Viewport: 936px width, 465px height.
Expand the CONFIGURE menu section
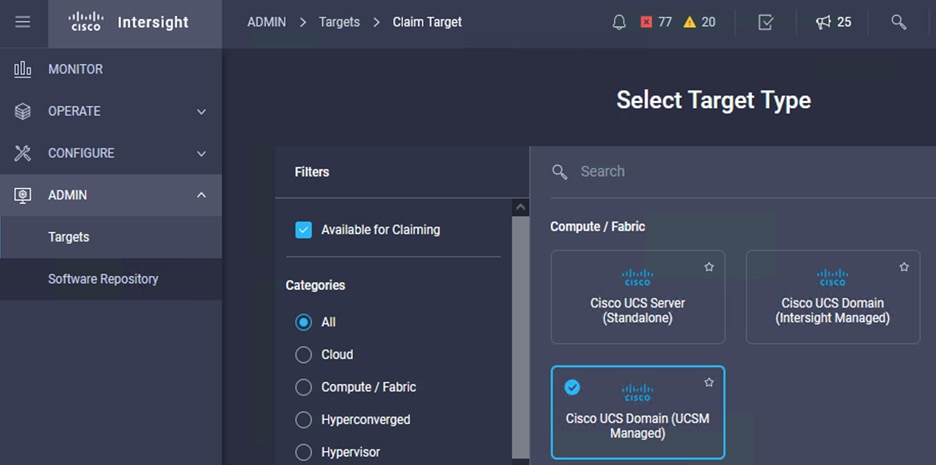pyautogui.click(x=110, y=153)
